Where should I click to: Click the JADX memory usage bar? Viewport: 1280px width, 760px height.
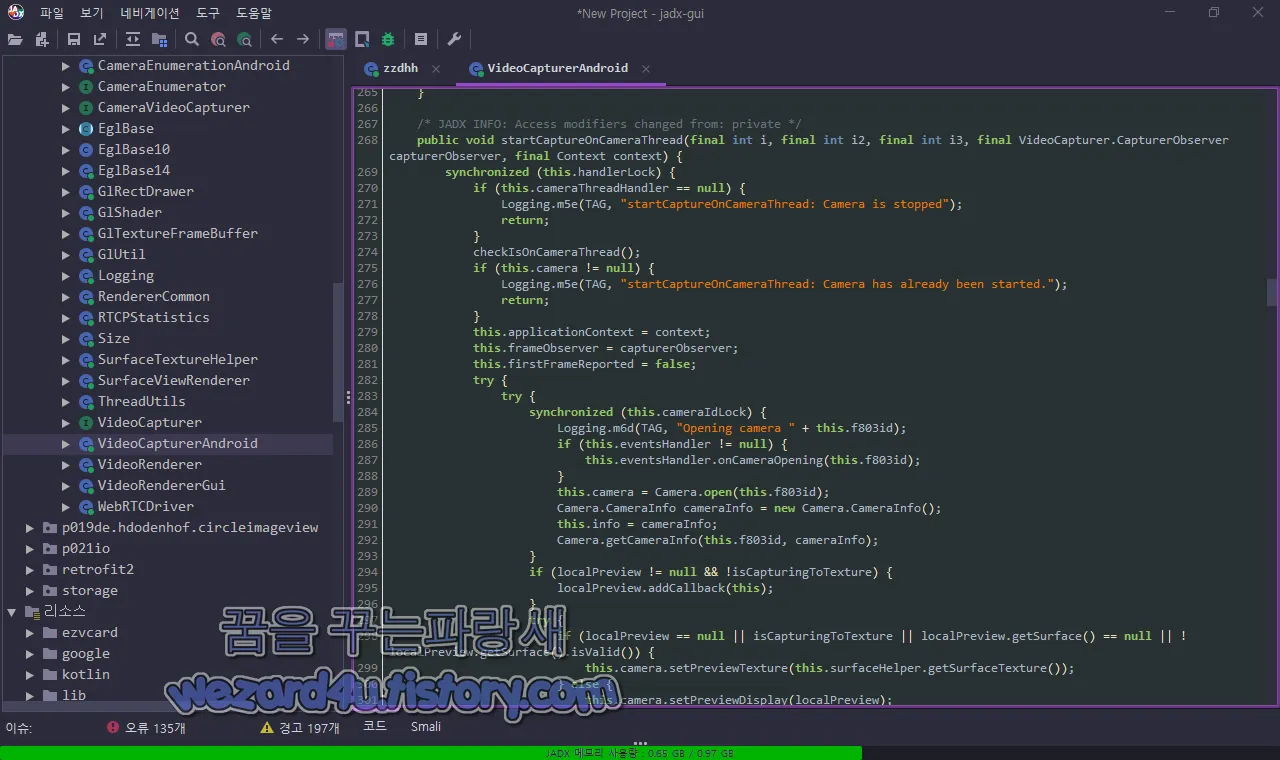click(x=640, y=753)
